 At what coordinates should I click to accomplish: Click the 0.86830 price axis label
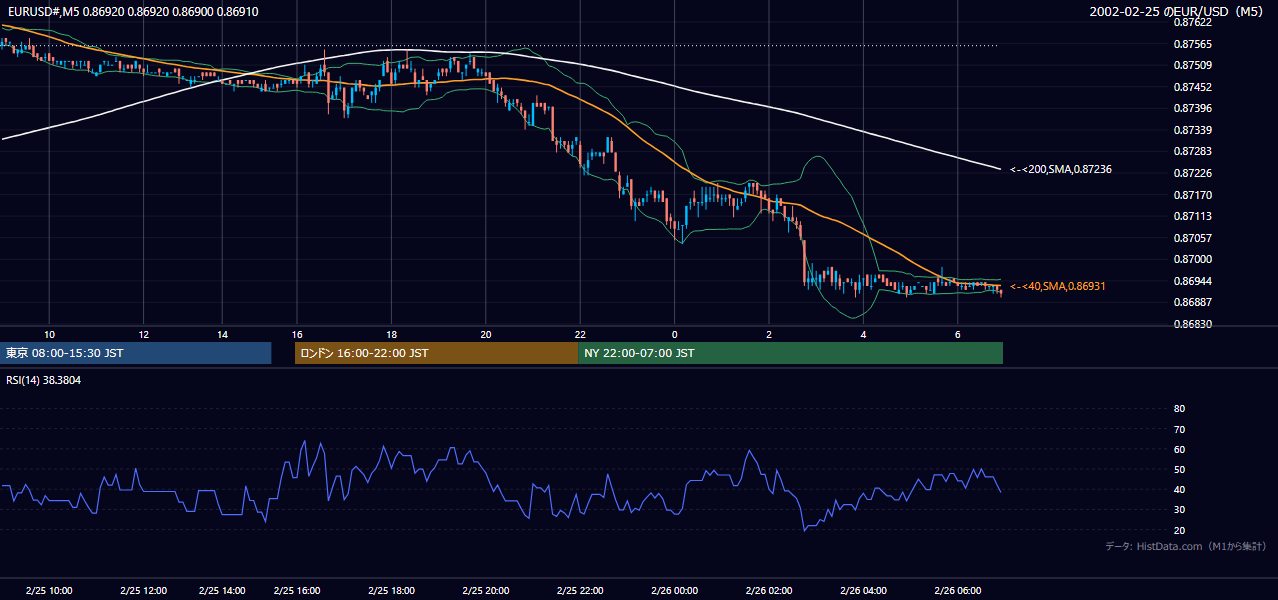coord(1192,324)
